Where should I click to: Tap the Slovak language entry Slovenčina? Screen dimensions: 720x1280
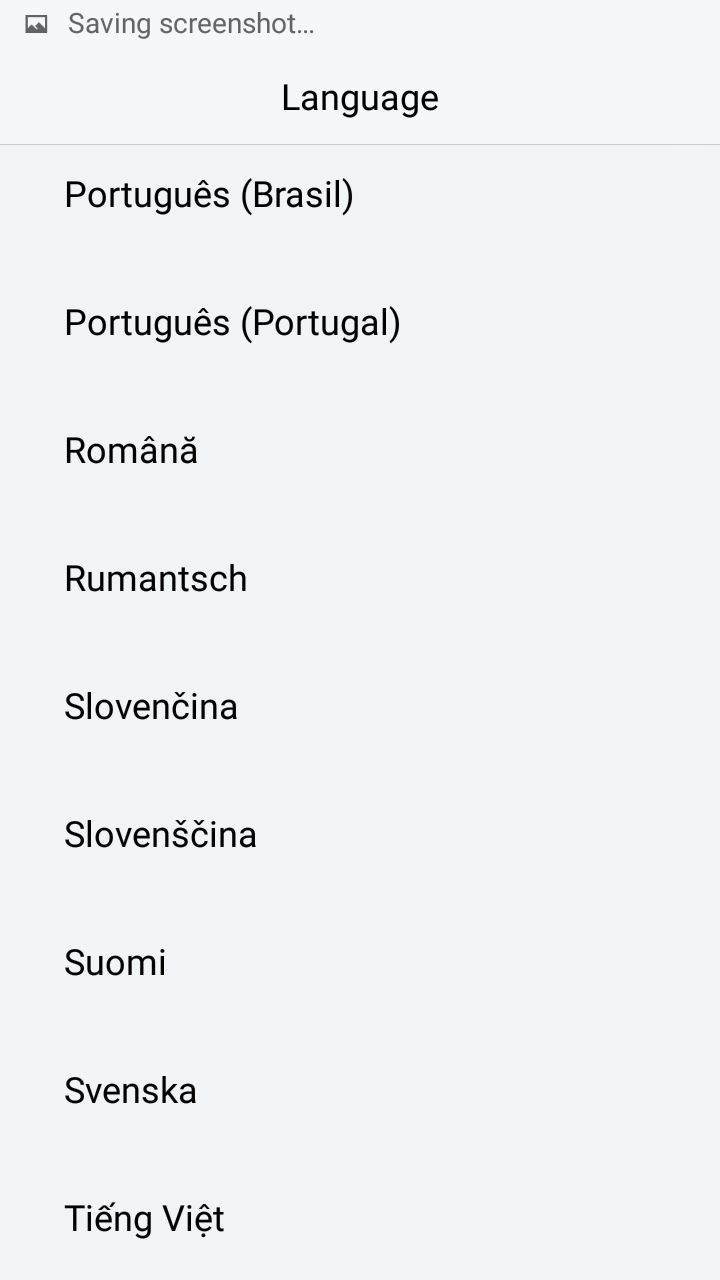pyautogui.click(x=360, y=707)
